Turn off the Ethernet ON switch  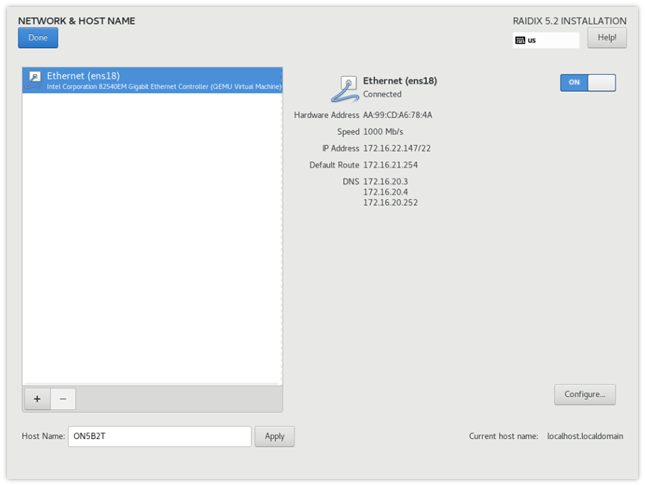point(587,82)
